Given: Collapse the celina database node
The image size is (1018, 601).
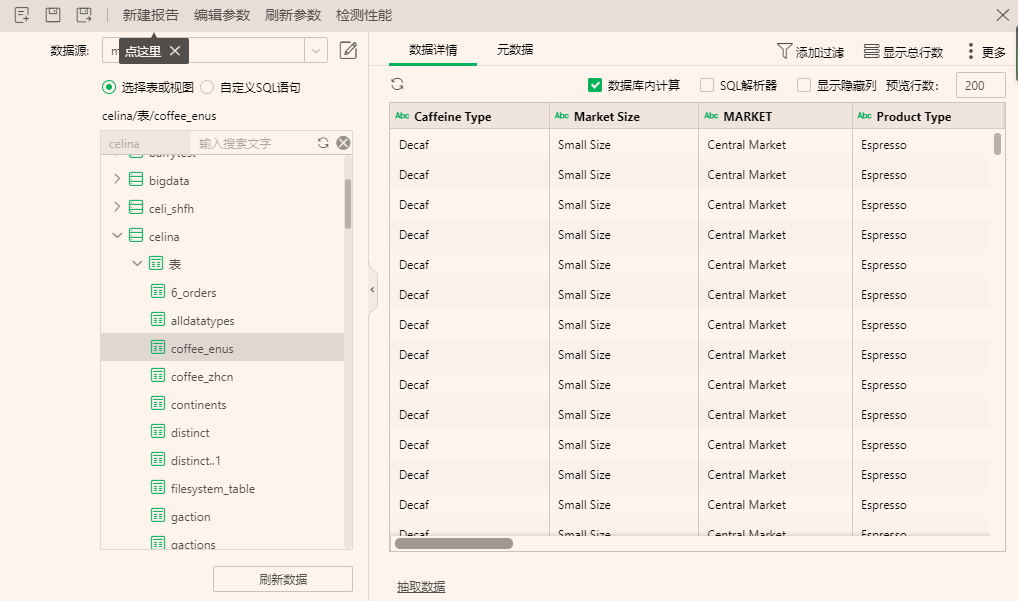Looking at the screenshot, I should point(117,236).
